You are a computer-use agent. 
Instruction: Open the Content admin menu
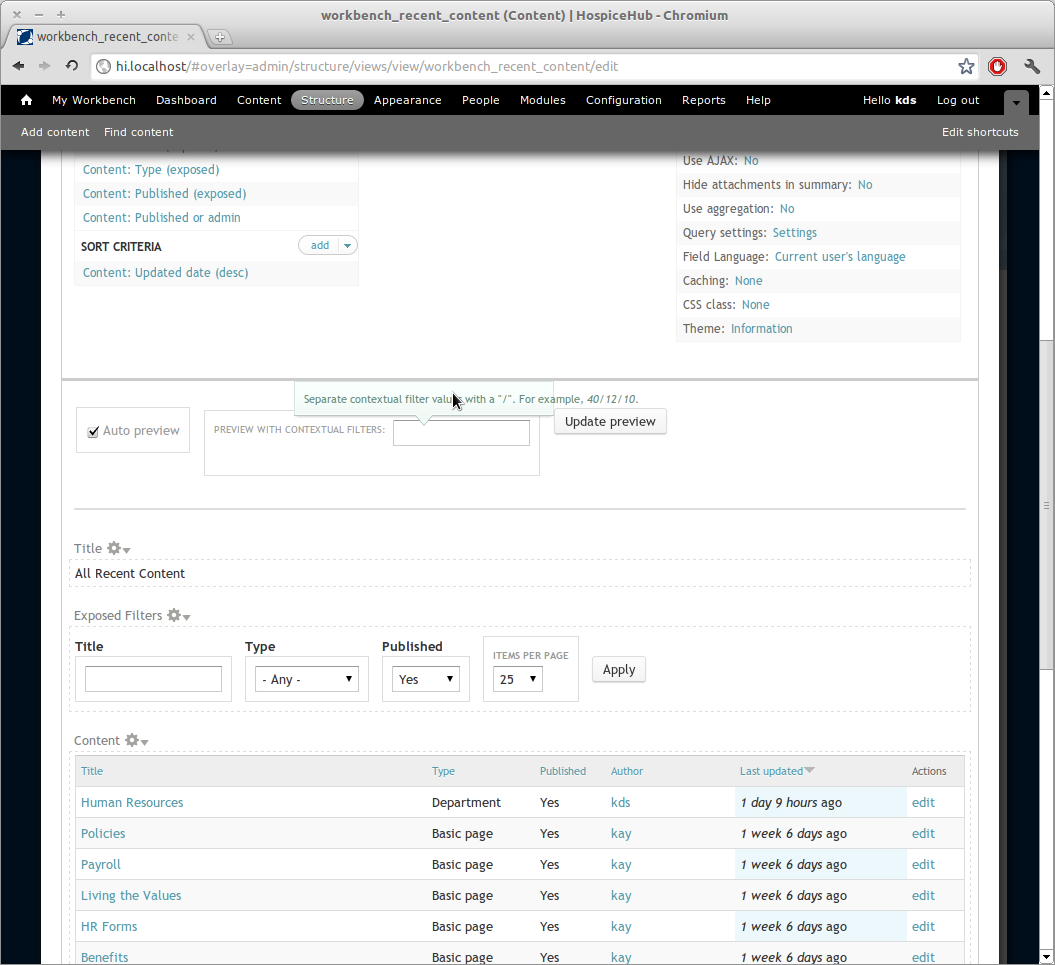[x=259, y=100]
